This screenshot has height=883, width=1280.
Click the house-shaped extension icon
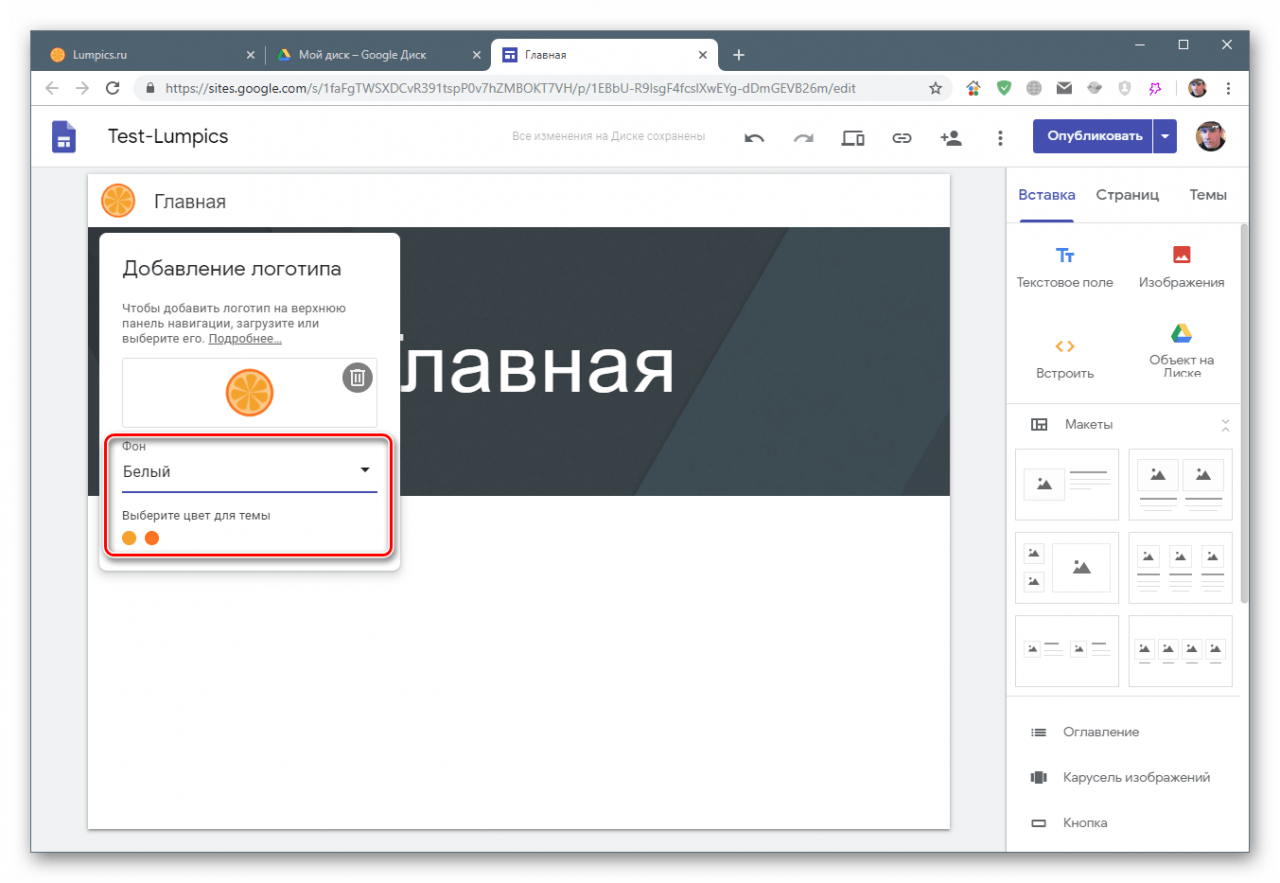(973, 88)
